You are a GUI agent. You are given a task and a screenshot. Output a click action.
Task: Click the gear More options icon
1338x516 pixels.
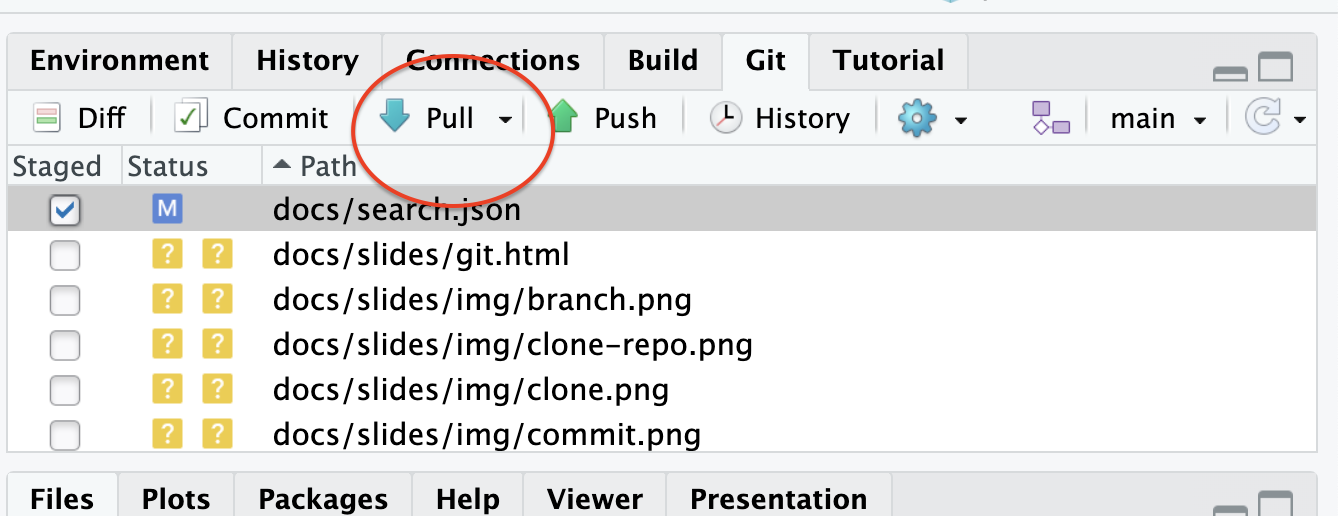point(917,119)
